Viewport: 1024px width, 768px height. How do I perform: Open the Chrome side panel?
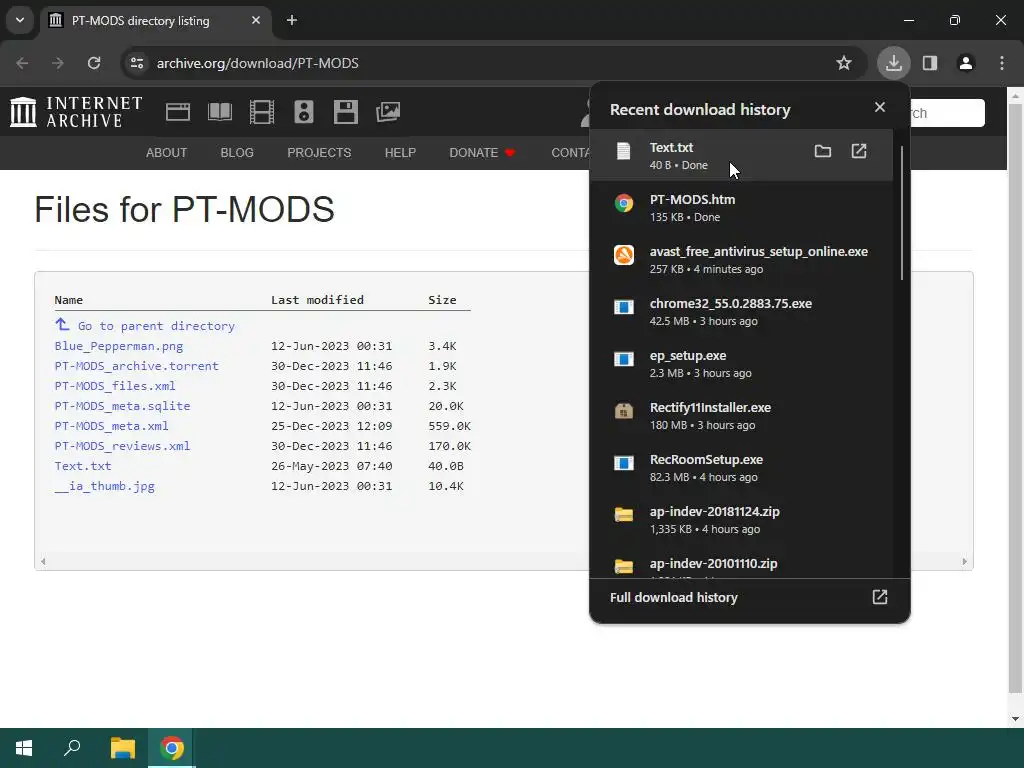coord(929,63)
